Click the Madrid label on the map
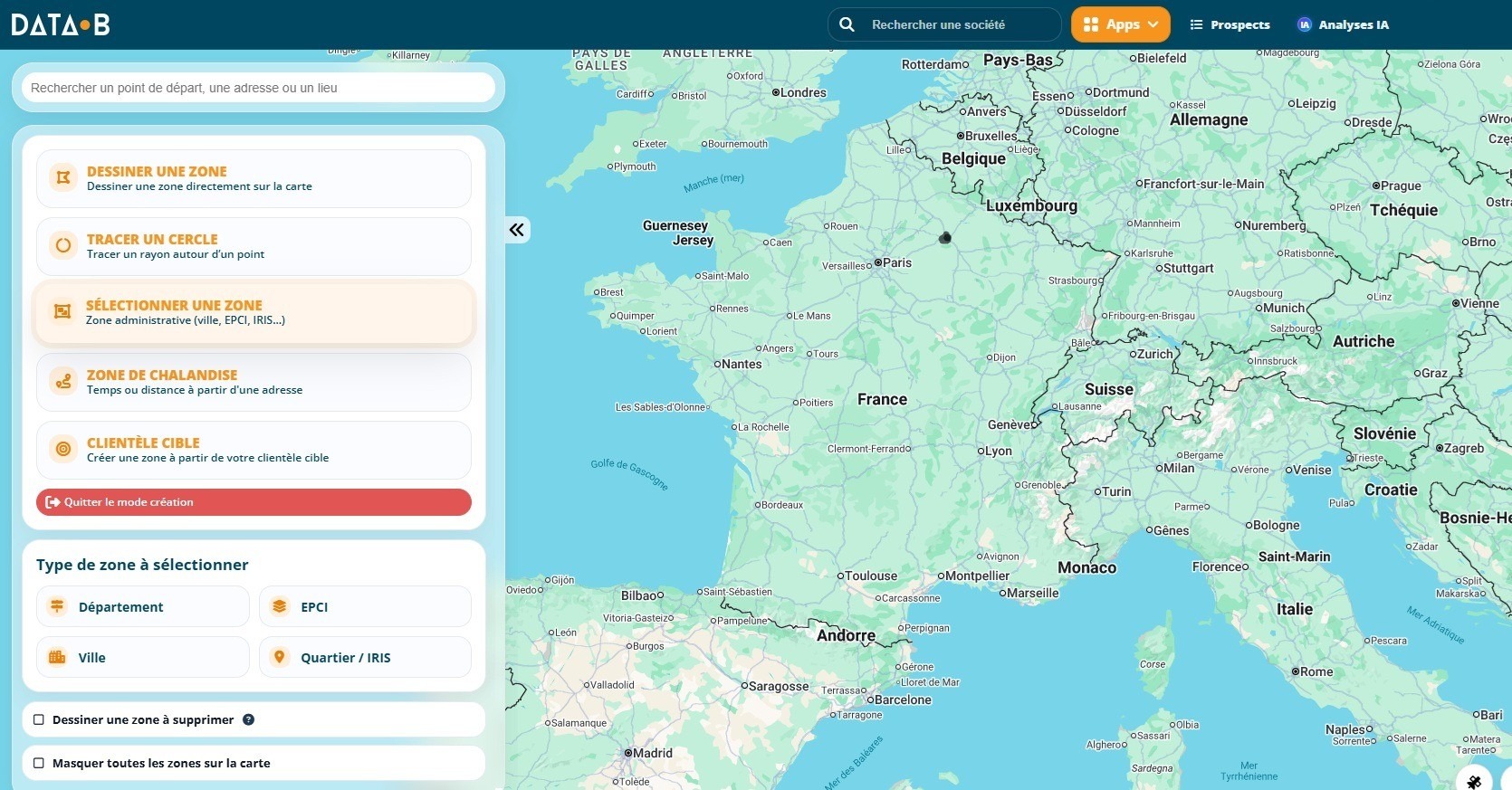Image resolution: width=1512 pixels, height=790 pixels. pyautogui.click(x=653, y=753)
